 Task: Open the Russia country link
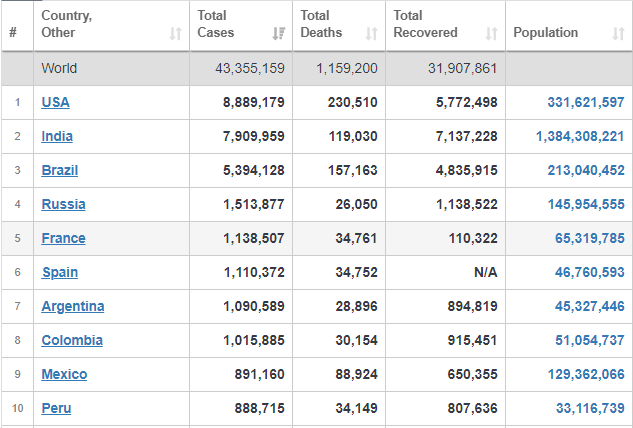pos(63,204)
